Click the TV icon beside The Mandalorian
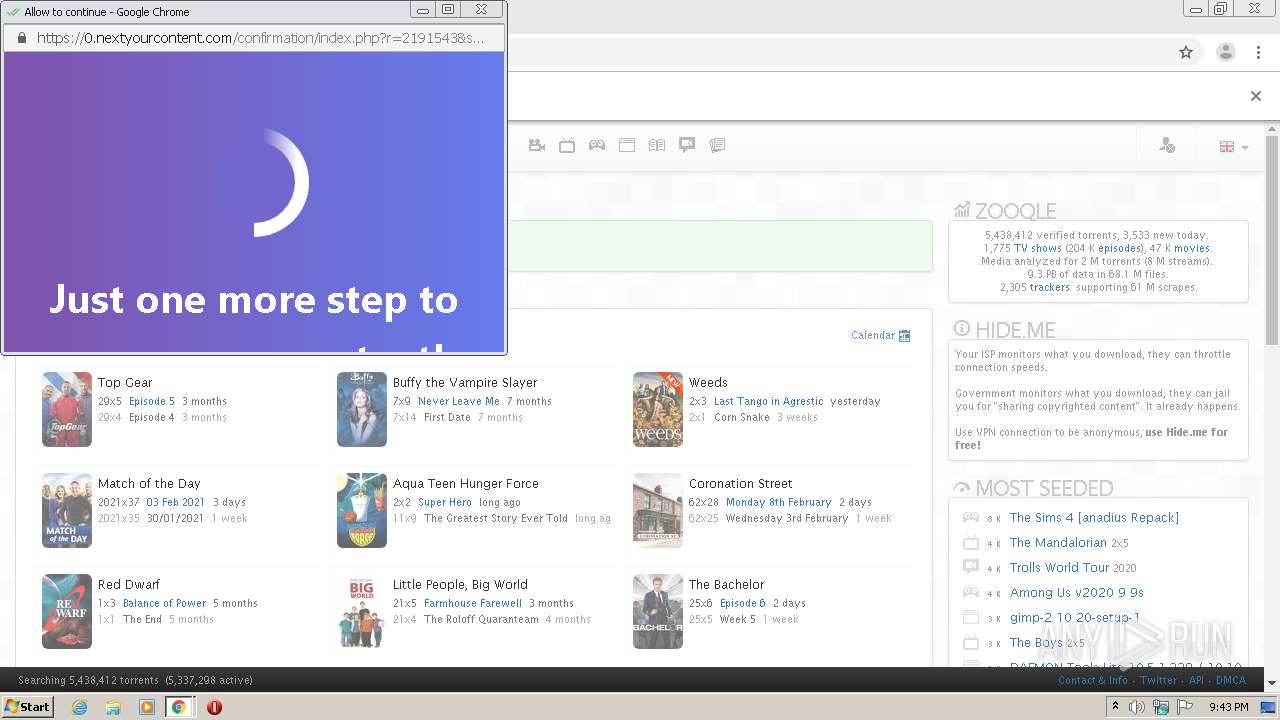This screenshot has height=720, width=1280. [970, 543]
